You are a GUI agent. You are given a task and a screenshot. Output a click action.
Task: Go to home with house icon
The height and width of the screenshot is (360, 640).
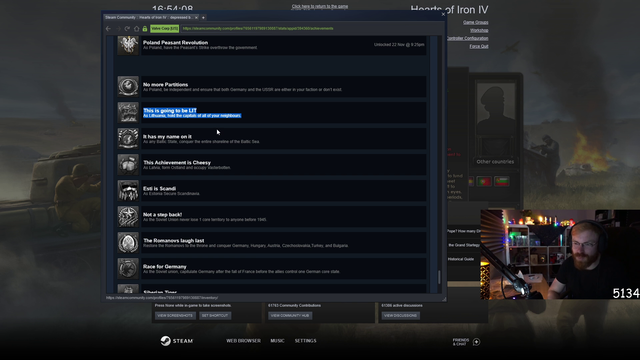pos(136,29)
